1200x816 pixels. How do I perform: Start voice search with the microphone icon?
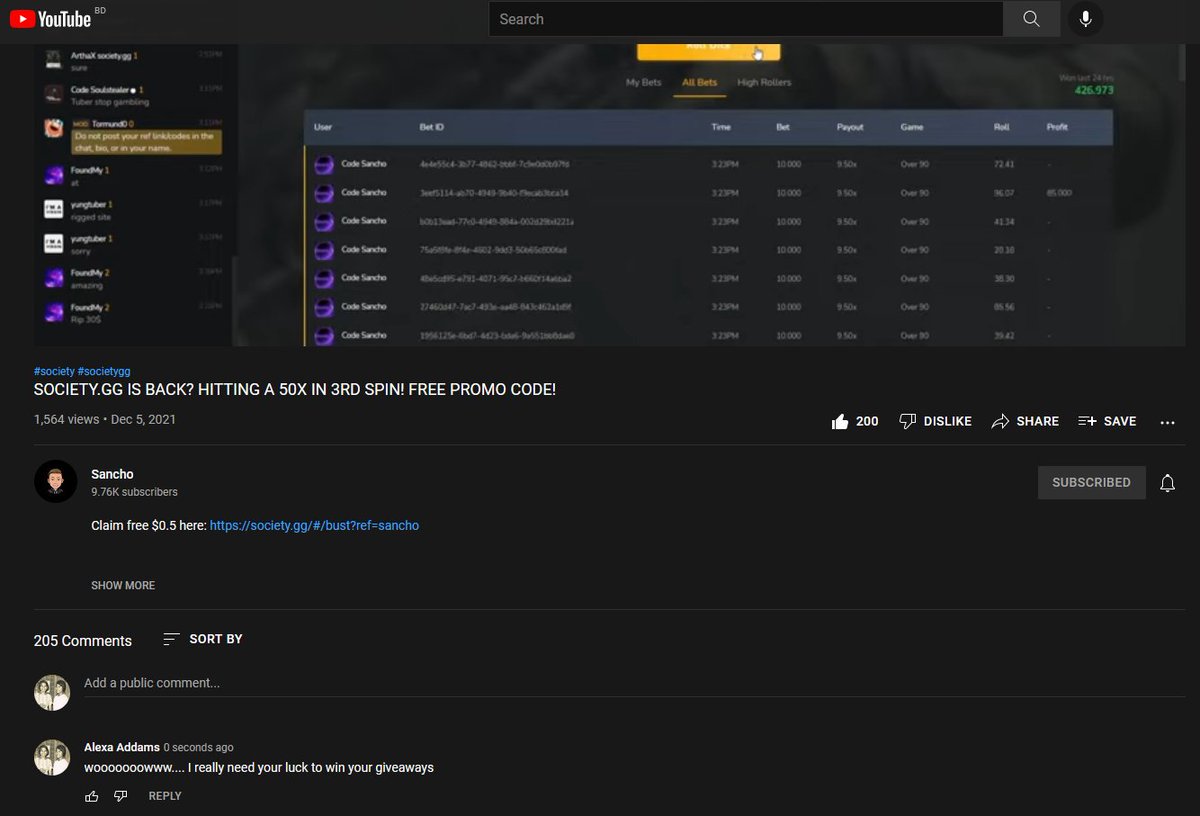coord(1085,19)
